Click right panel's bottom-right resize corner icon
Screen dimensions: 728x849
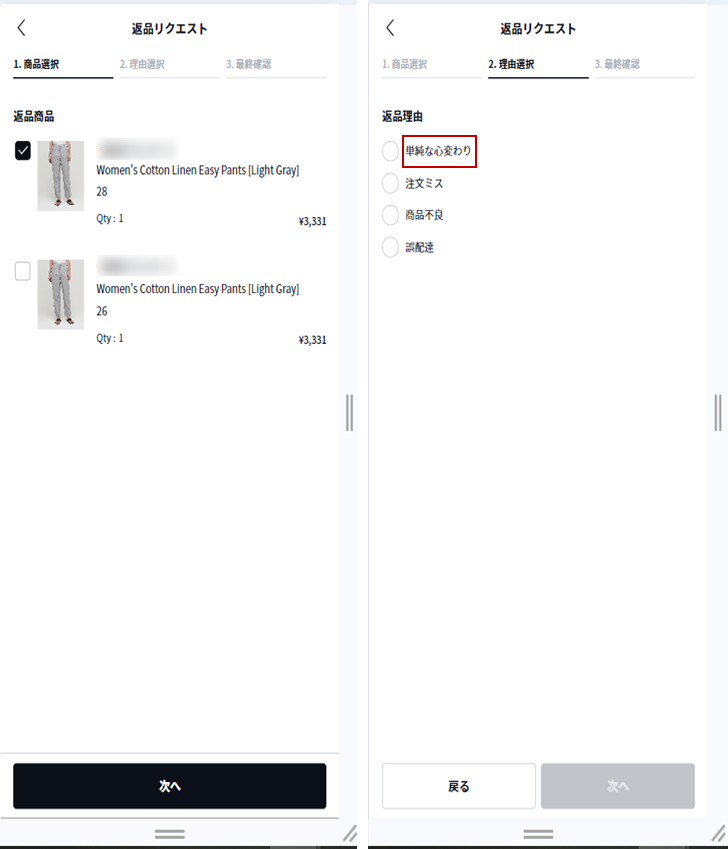[718, 833]
